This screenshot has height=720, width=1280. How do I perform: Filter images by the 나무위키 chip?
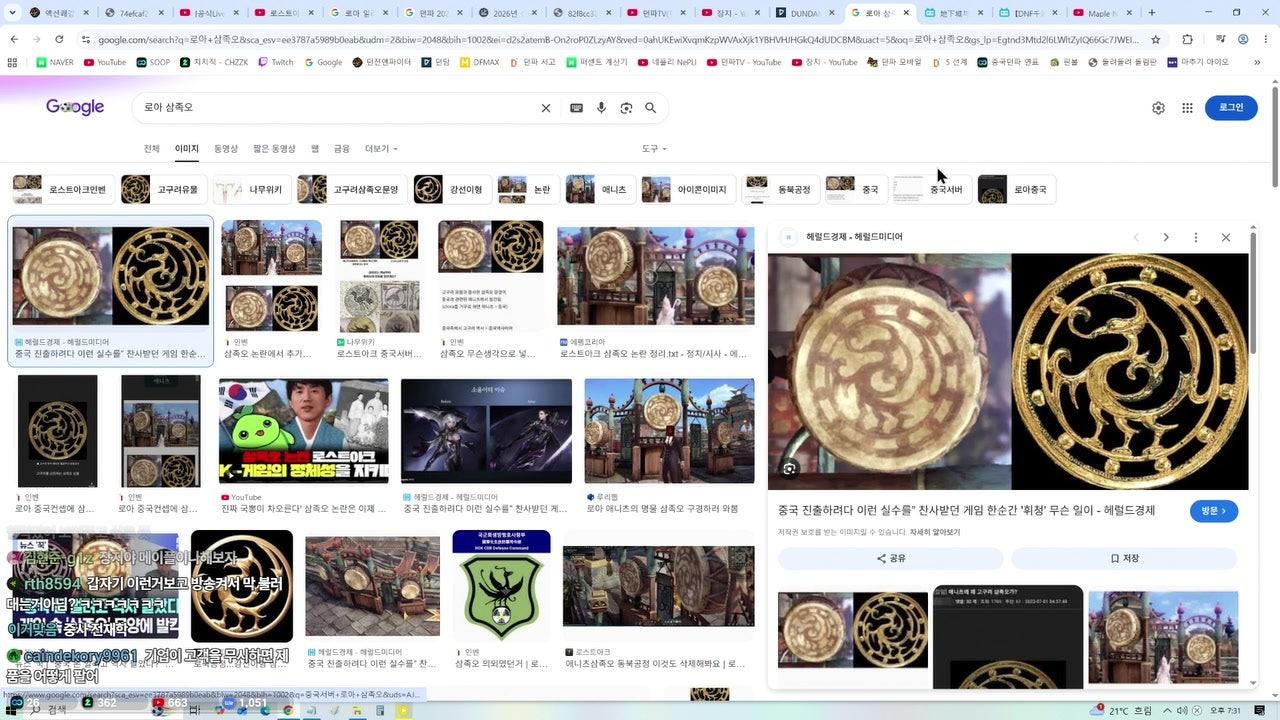[x=250, y=189]
